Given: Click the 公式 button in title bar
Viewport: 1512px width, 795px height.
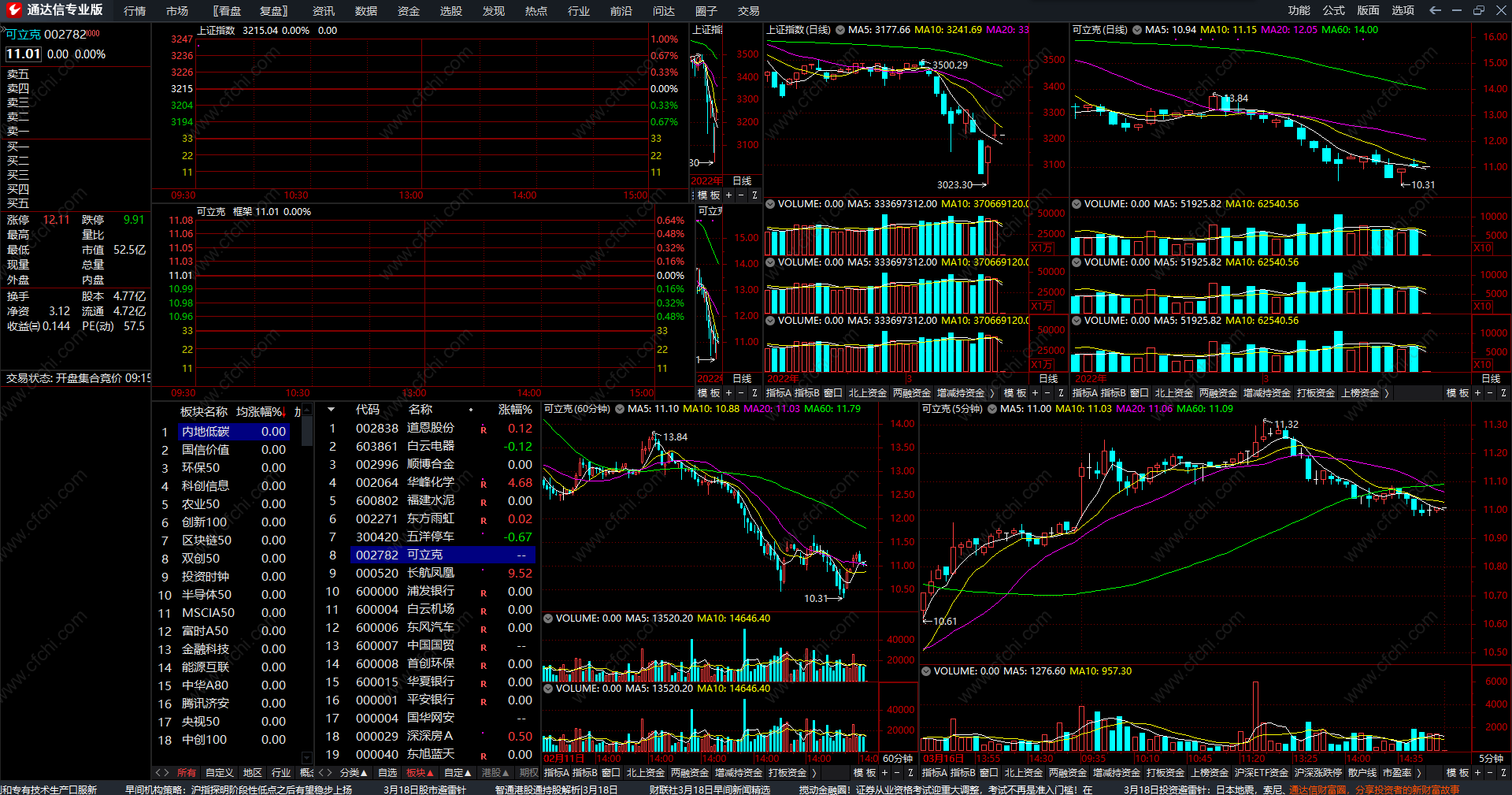Looking at the screenshot, I should [x=1334, y=10].
